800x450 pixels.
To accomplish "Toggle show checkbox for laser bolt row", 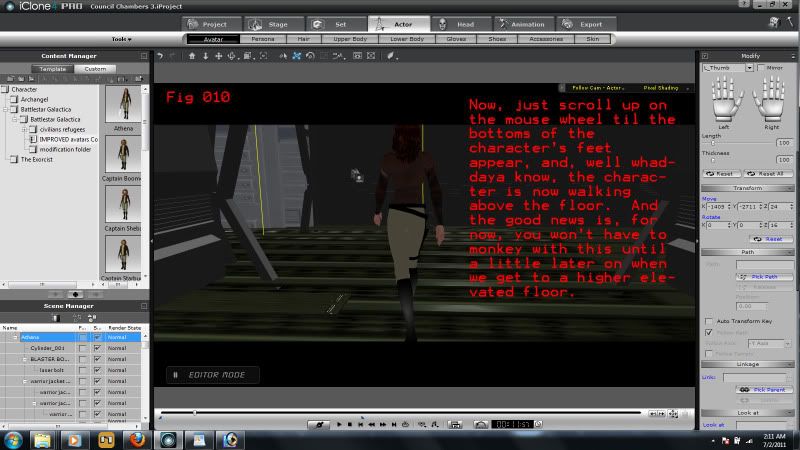I will 97,370.
